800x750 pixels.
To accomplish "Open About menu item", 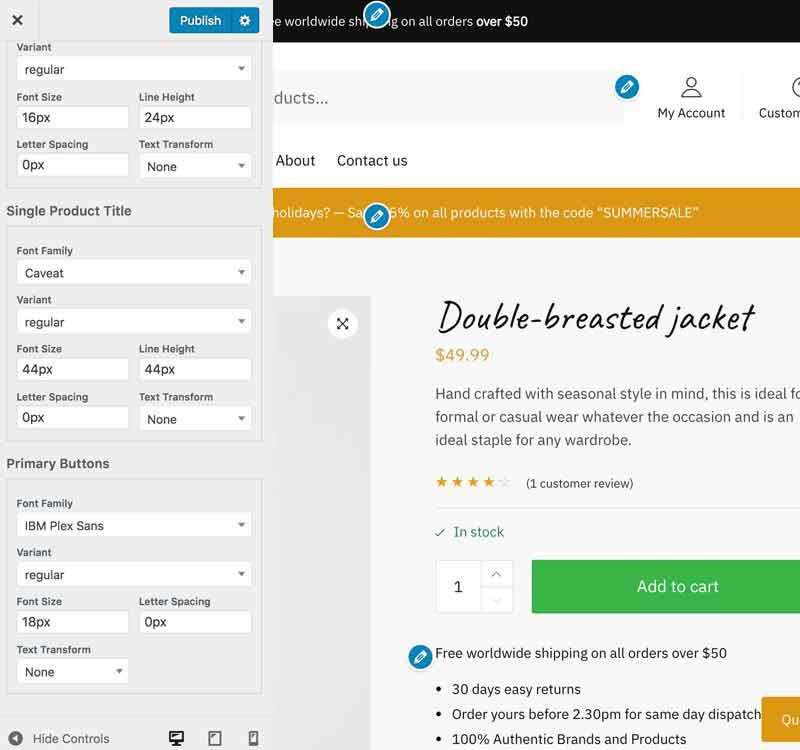I will tap(295, 161).
